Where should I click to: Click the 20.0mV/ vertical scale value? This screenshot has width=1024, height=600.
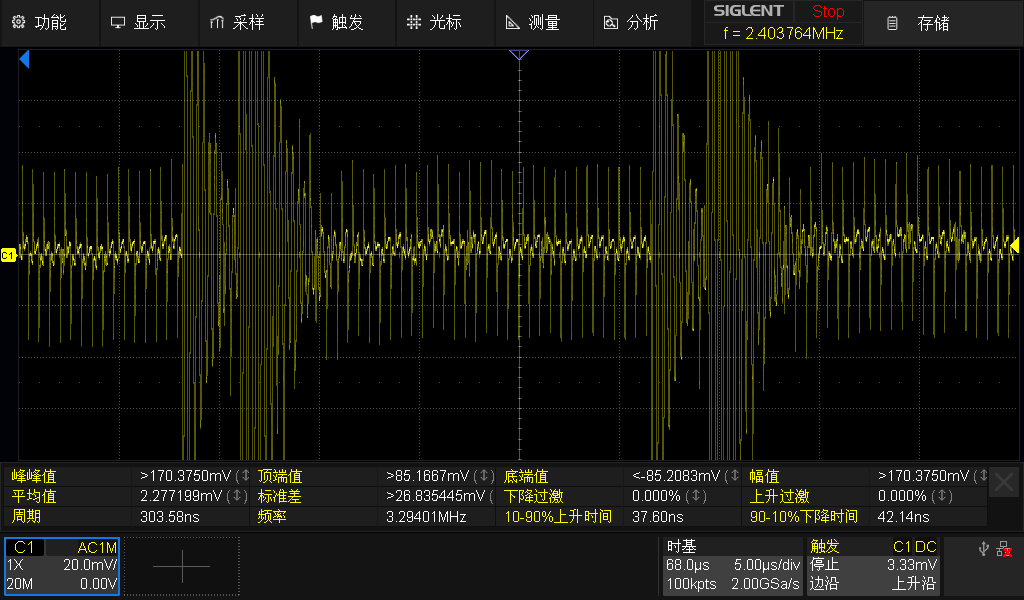tap(90, 565)
